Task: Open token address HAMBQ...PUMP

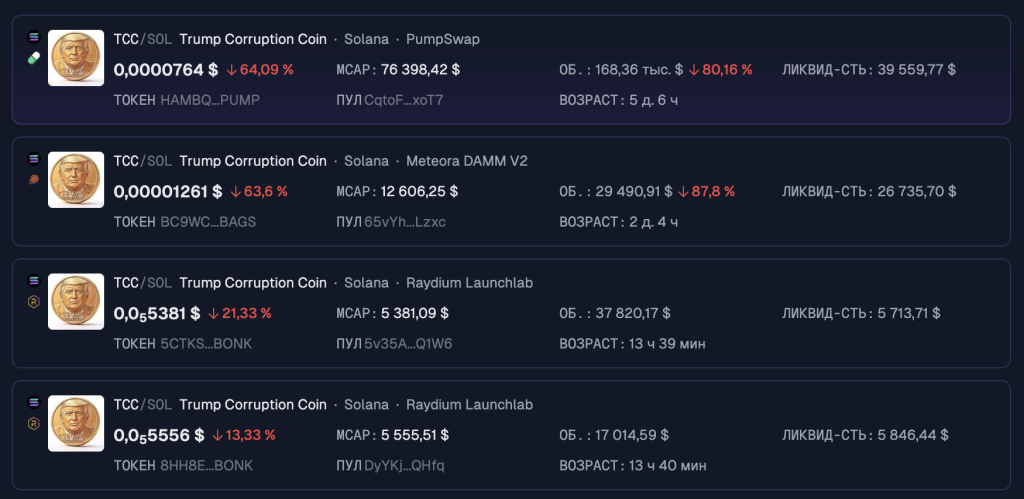Action: (x=209, y=100)
